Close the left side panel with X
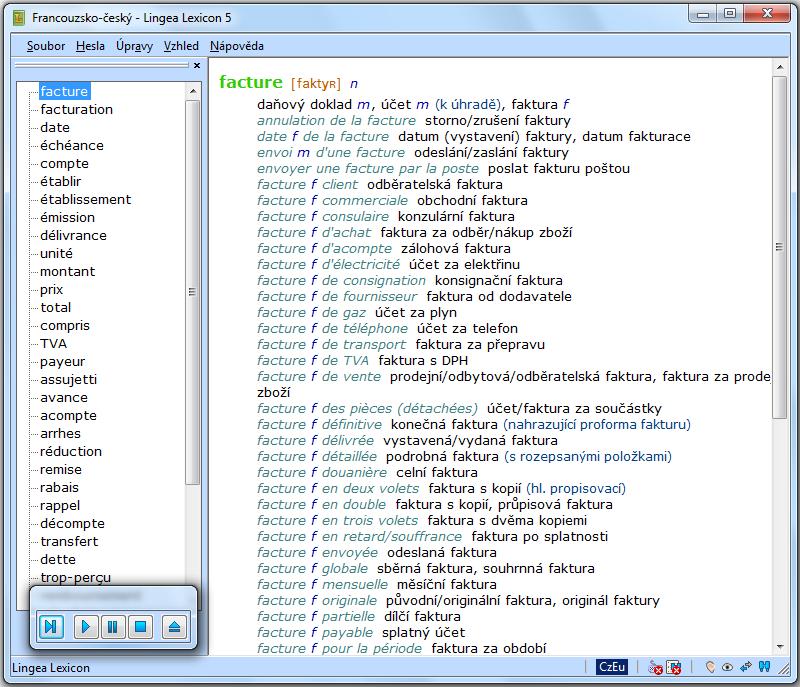The height and width of the screenshot is (687, 800). [x=197, y=65]
